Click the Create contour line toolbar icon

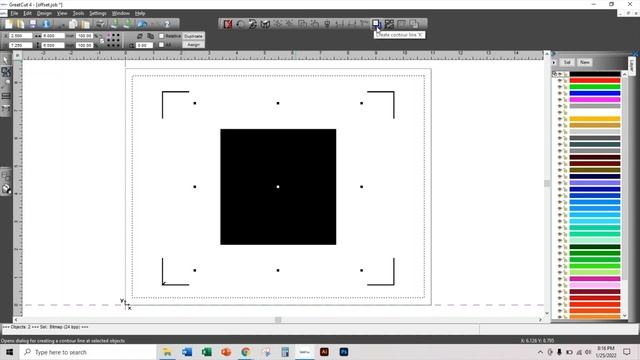point(376,24)
